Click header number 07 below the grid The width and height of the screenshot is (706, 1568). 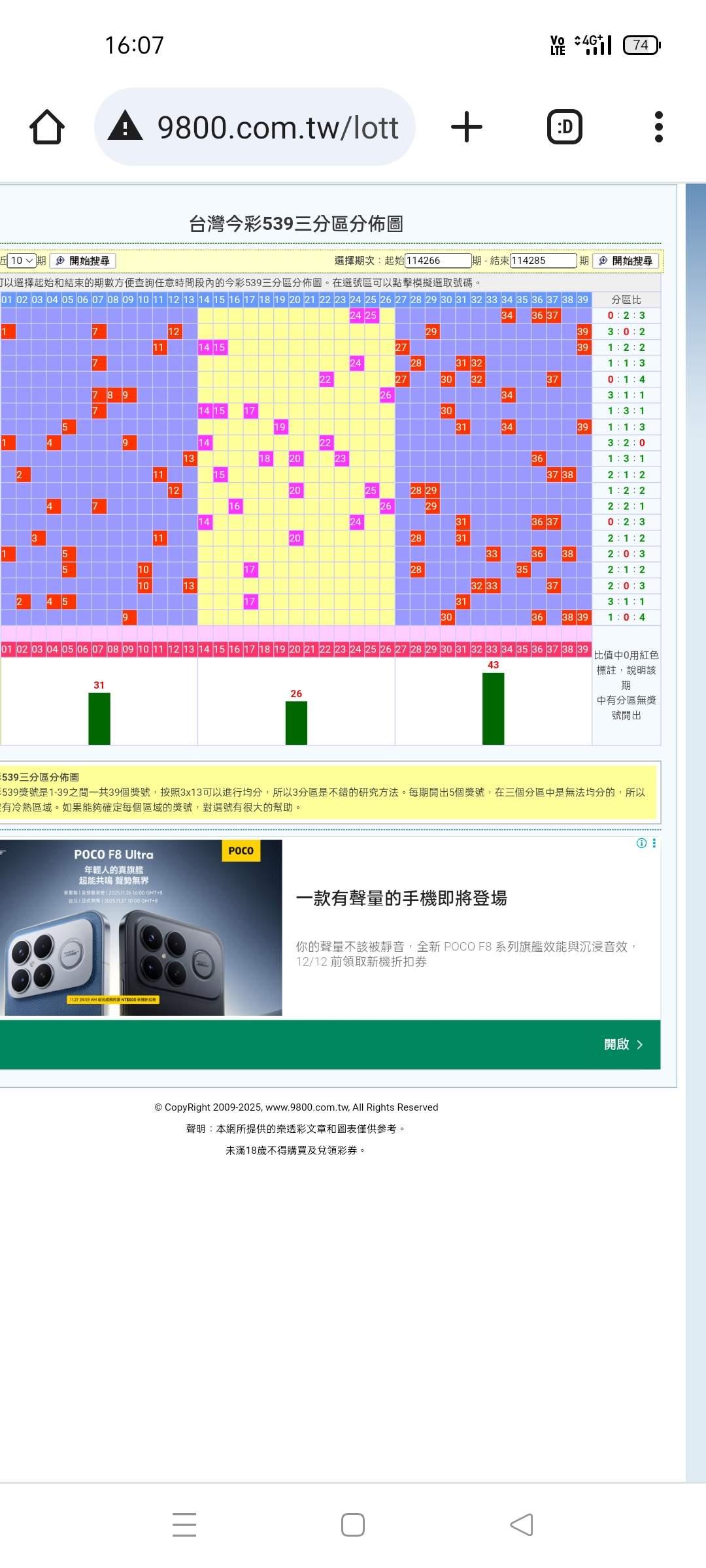[x=98, y=649]
